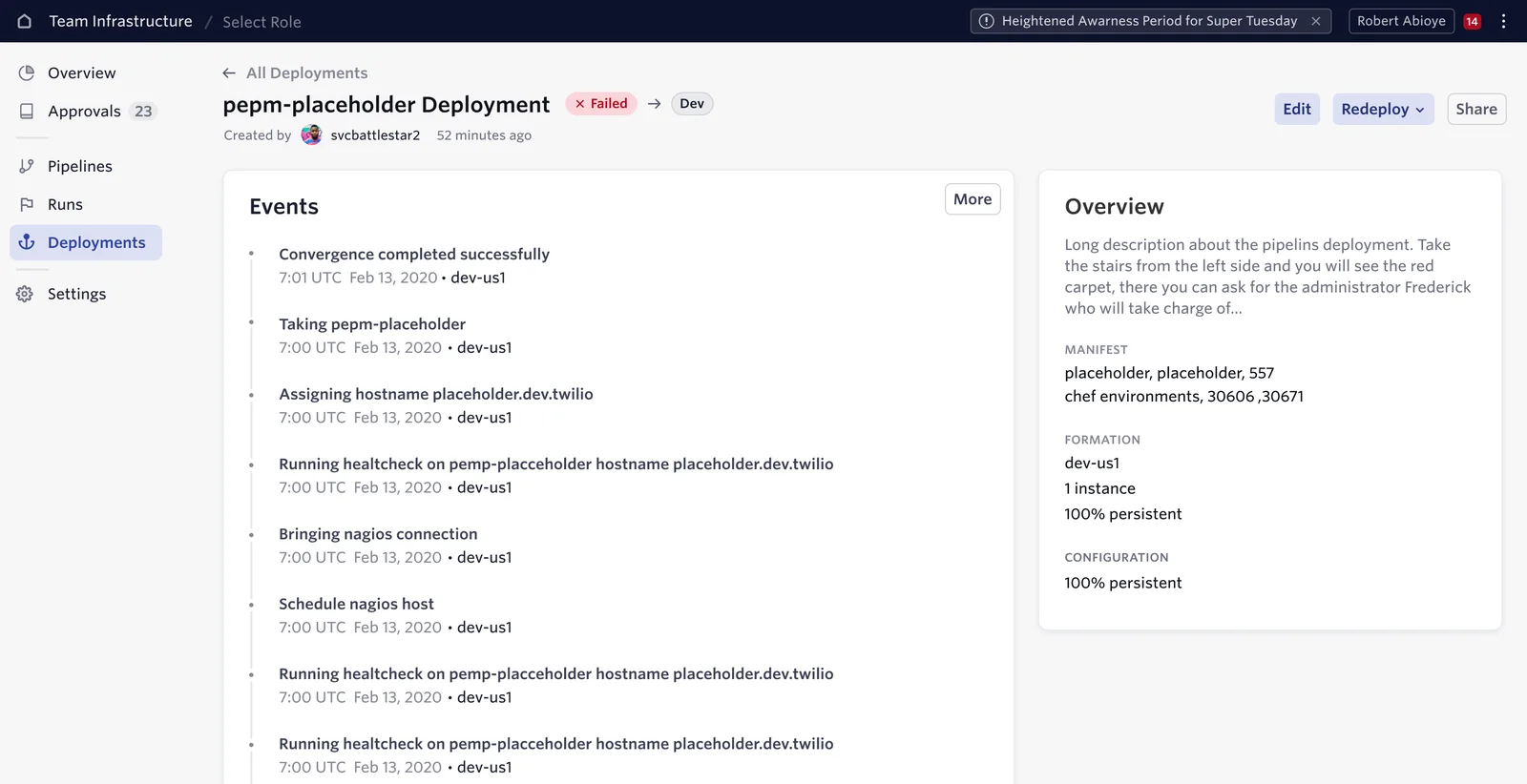Click the home icon in top bar

pyautogui.click(x=25, y=21)
